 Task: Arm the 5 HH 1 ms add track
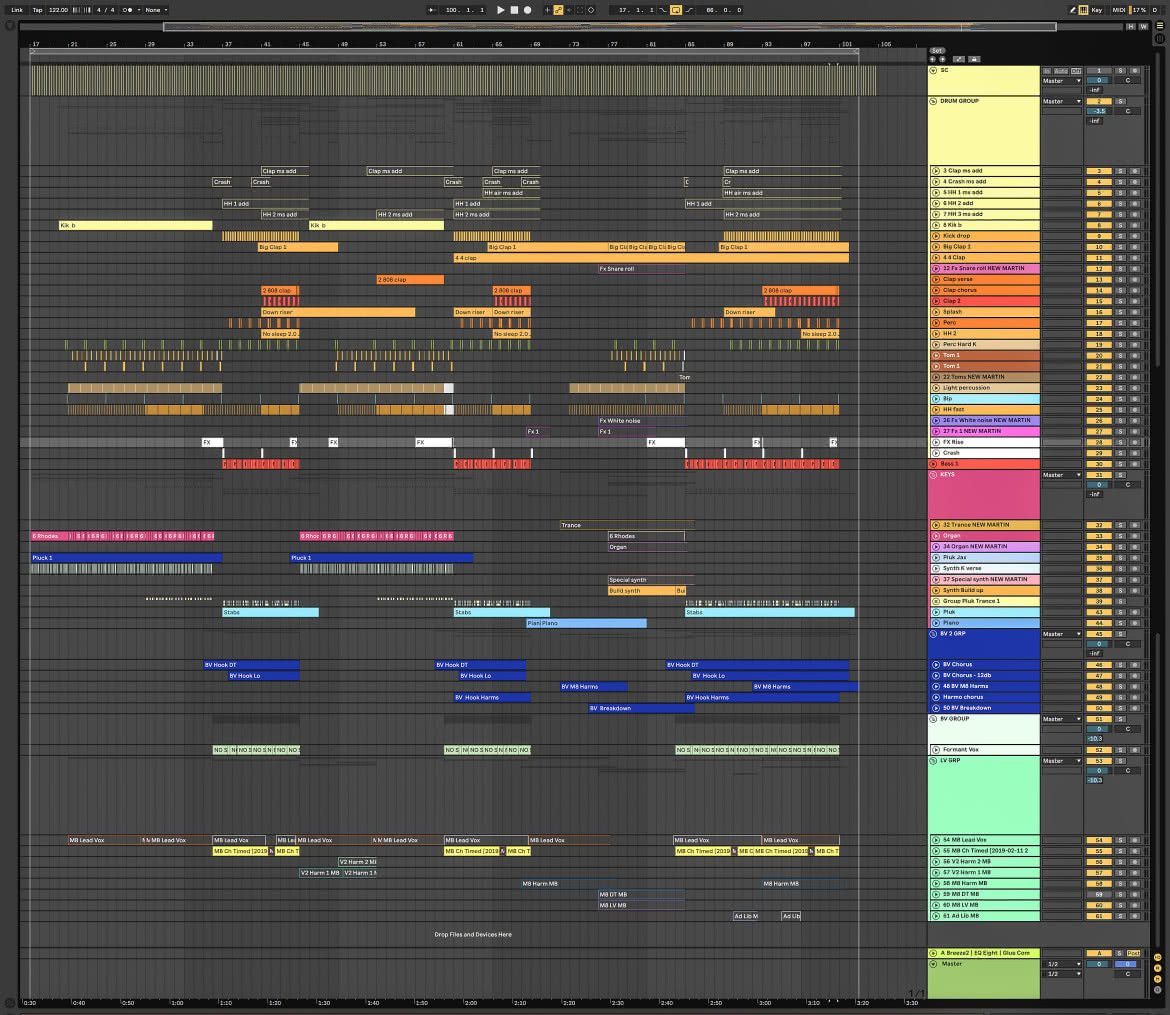(x=1135, y=193)
